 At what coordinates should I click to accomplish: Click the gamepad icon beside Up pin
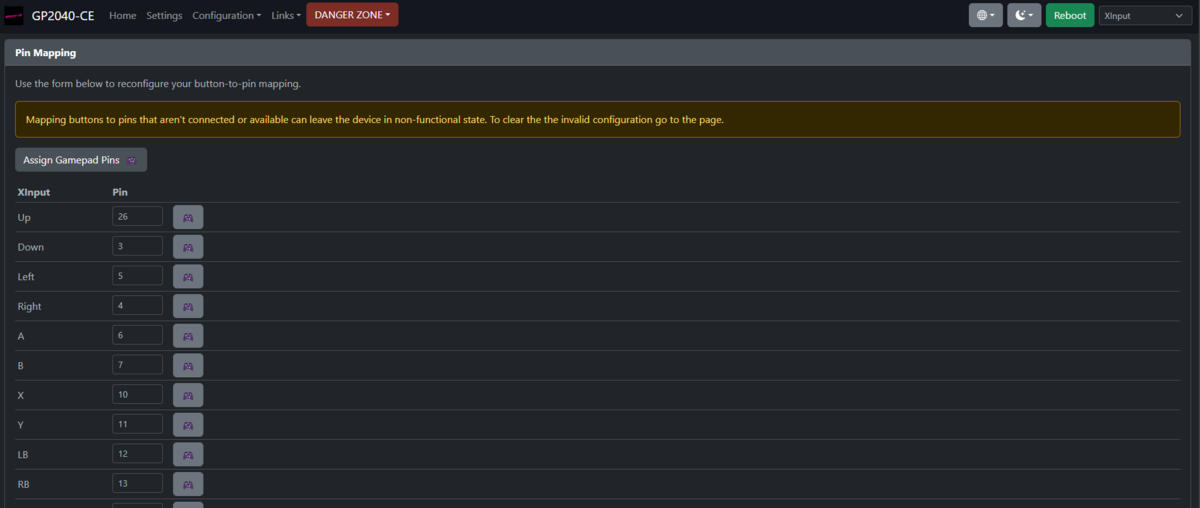[x=188, y=217]
